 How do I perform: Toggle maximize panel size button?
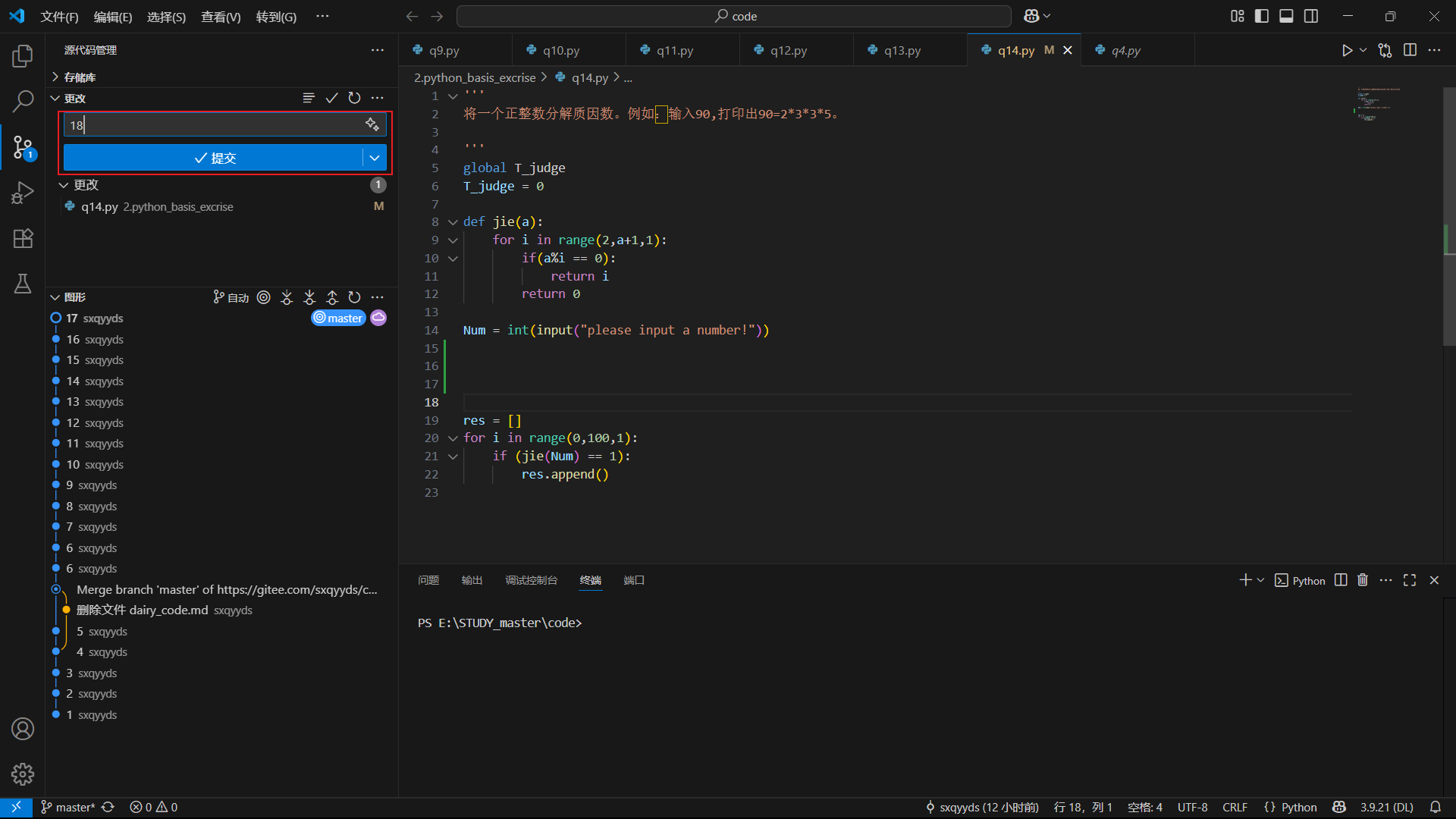click(x=1410, y=580)
